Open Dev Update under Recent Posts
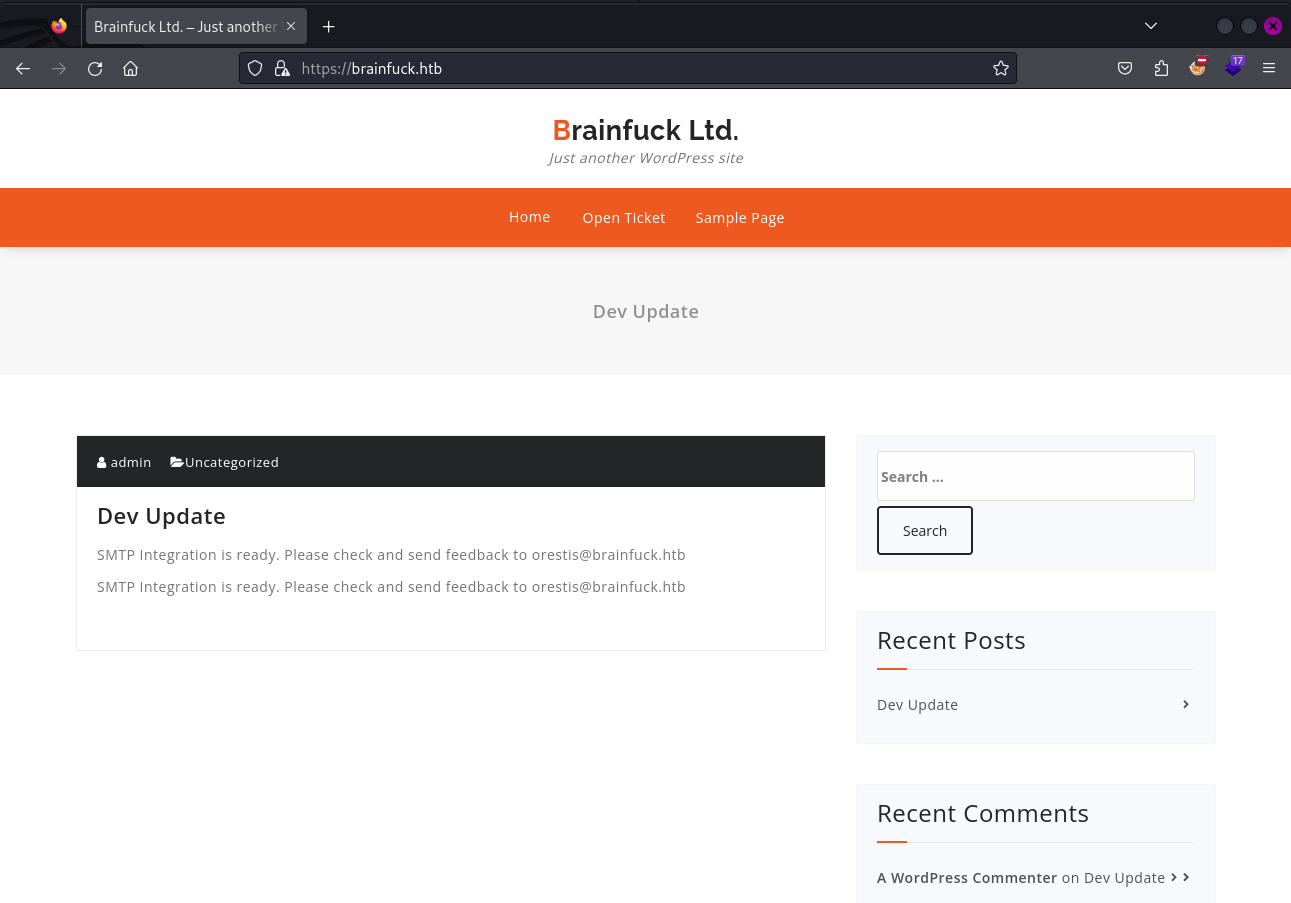This screenshot has height=903, width=1291. pyautogui.click(x=917, y=705)
